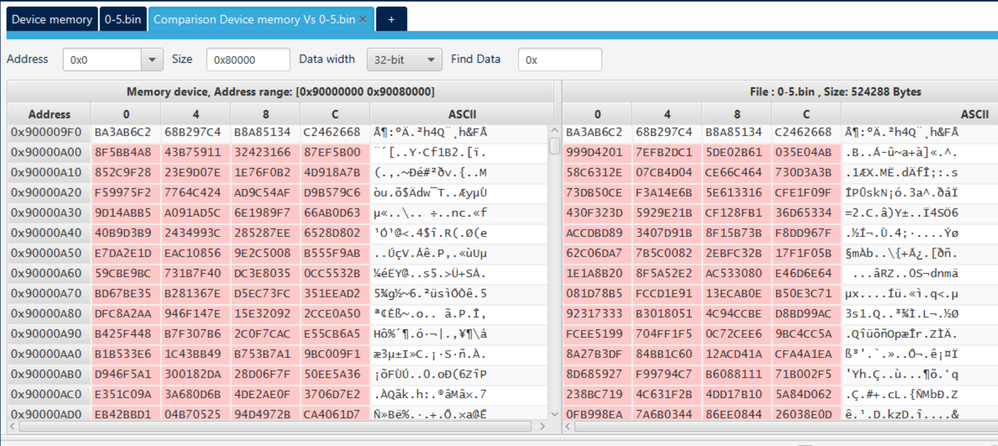The image size is (998, 446).
Task: Click the Address input field
Action: (x=102, y=60)
